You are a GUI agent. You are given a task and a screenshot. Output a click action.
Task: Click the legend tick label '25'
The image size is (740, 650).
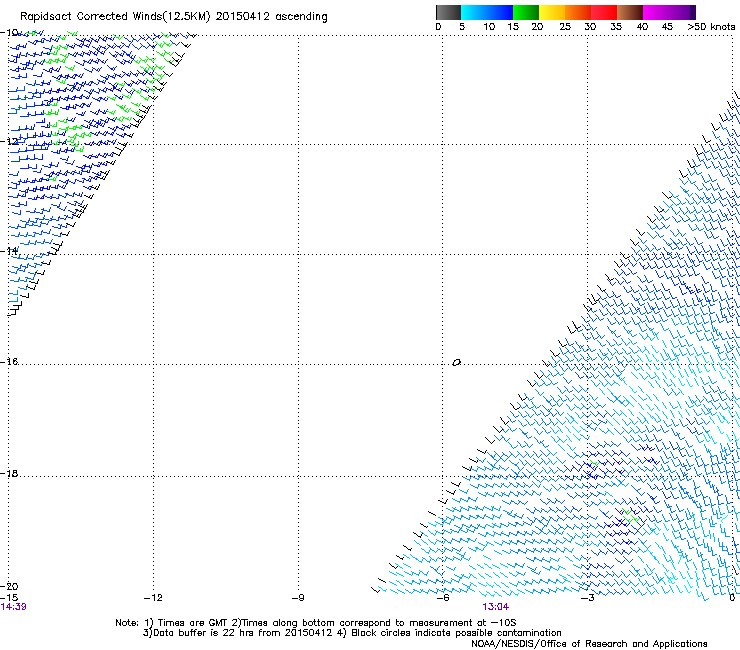coord(565,27)
